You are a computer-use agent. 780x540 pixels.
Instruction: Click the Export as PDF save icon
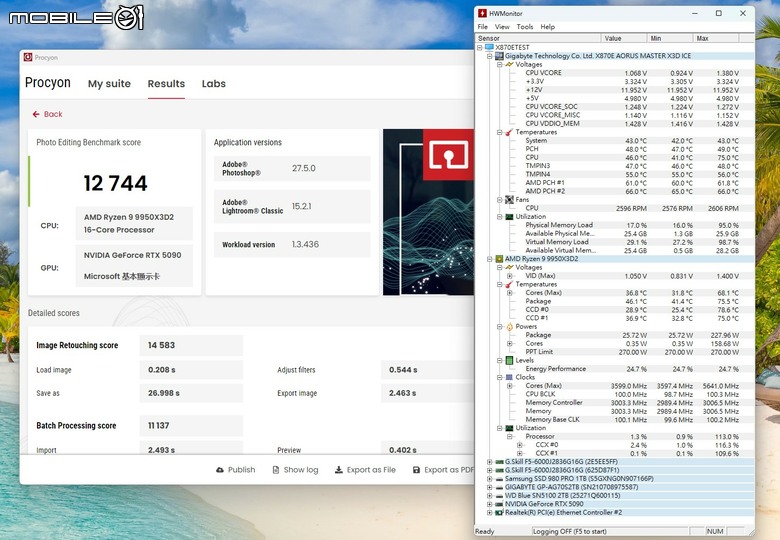coord(416,470)
